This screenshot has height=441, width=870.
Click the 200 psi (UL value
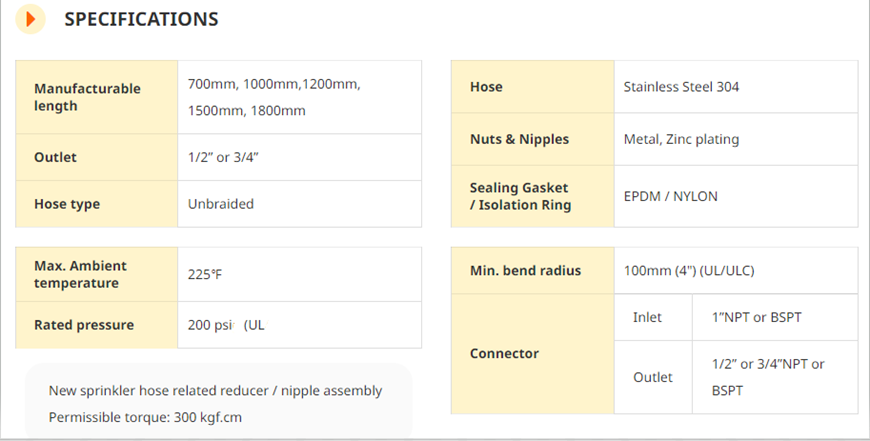tap(226, 325)
